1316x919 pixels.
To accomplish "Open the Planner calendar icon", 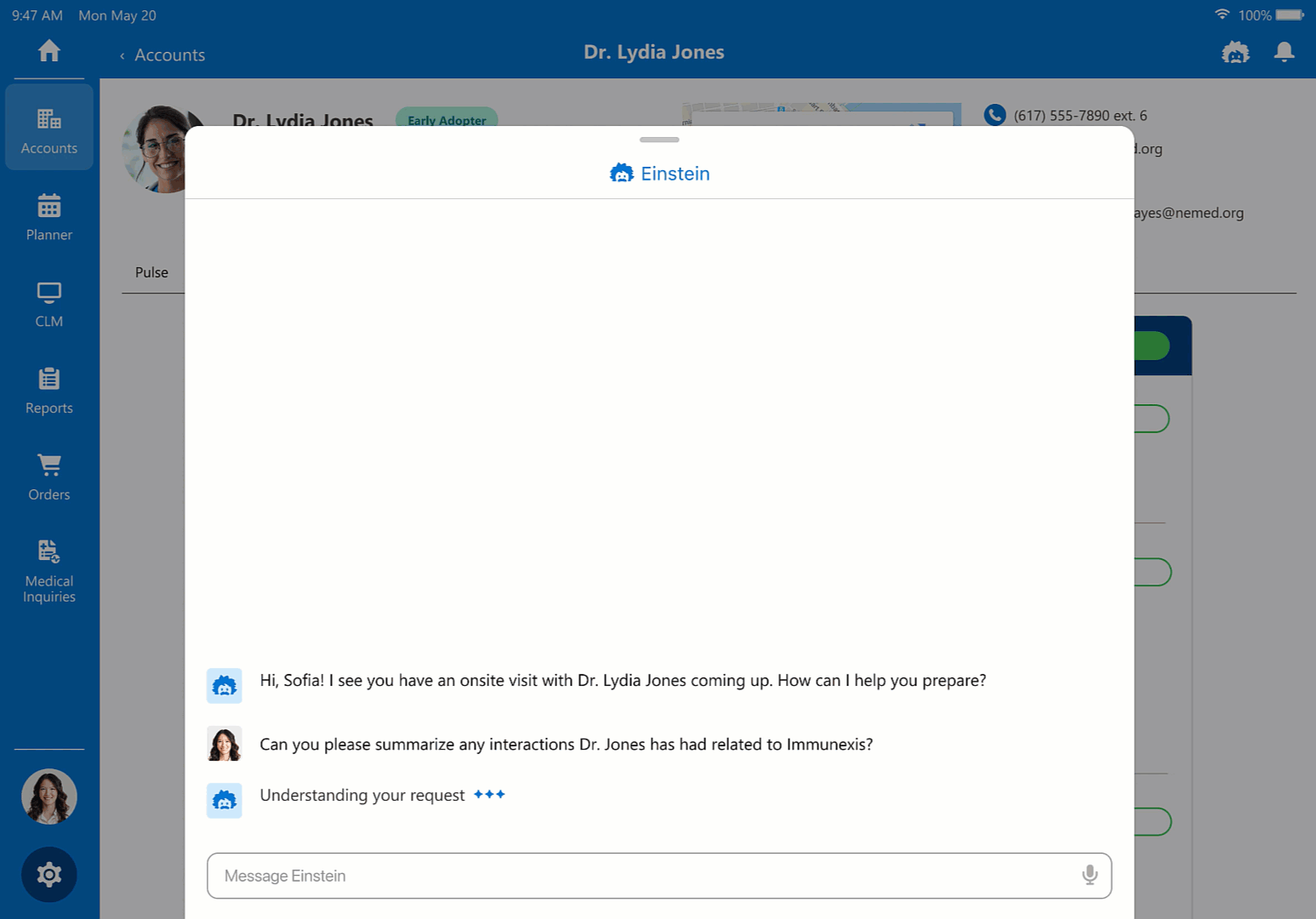I will click(x=49, y=206).
